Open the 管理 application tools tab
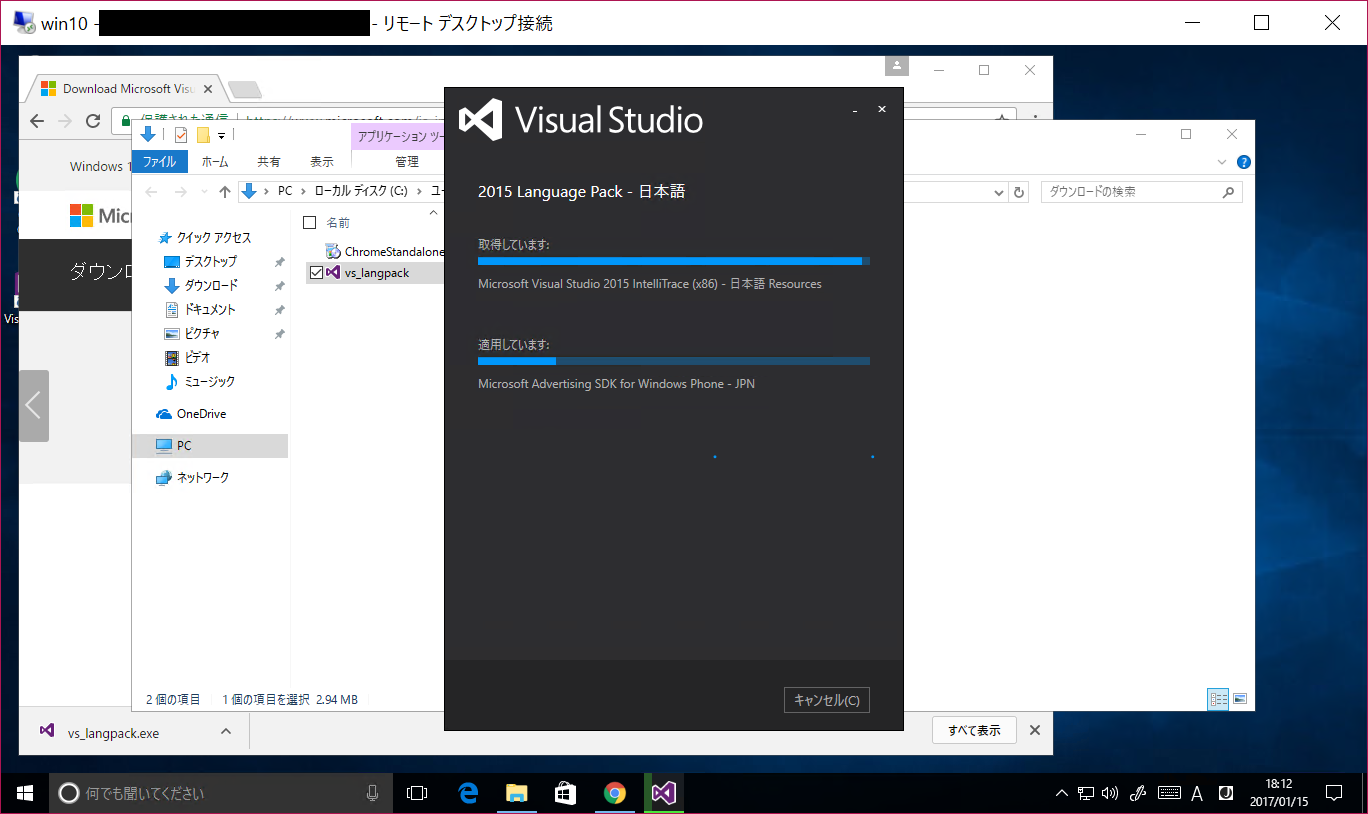This screenshot has height=814, width=1368. tap(407, 161)
